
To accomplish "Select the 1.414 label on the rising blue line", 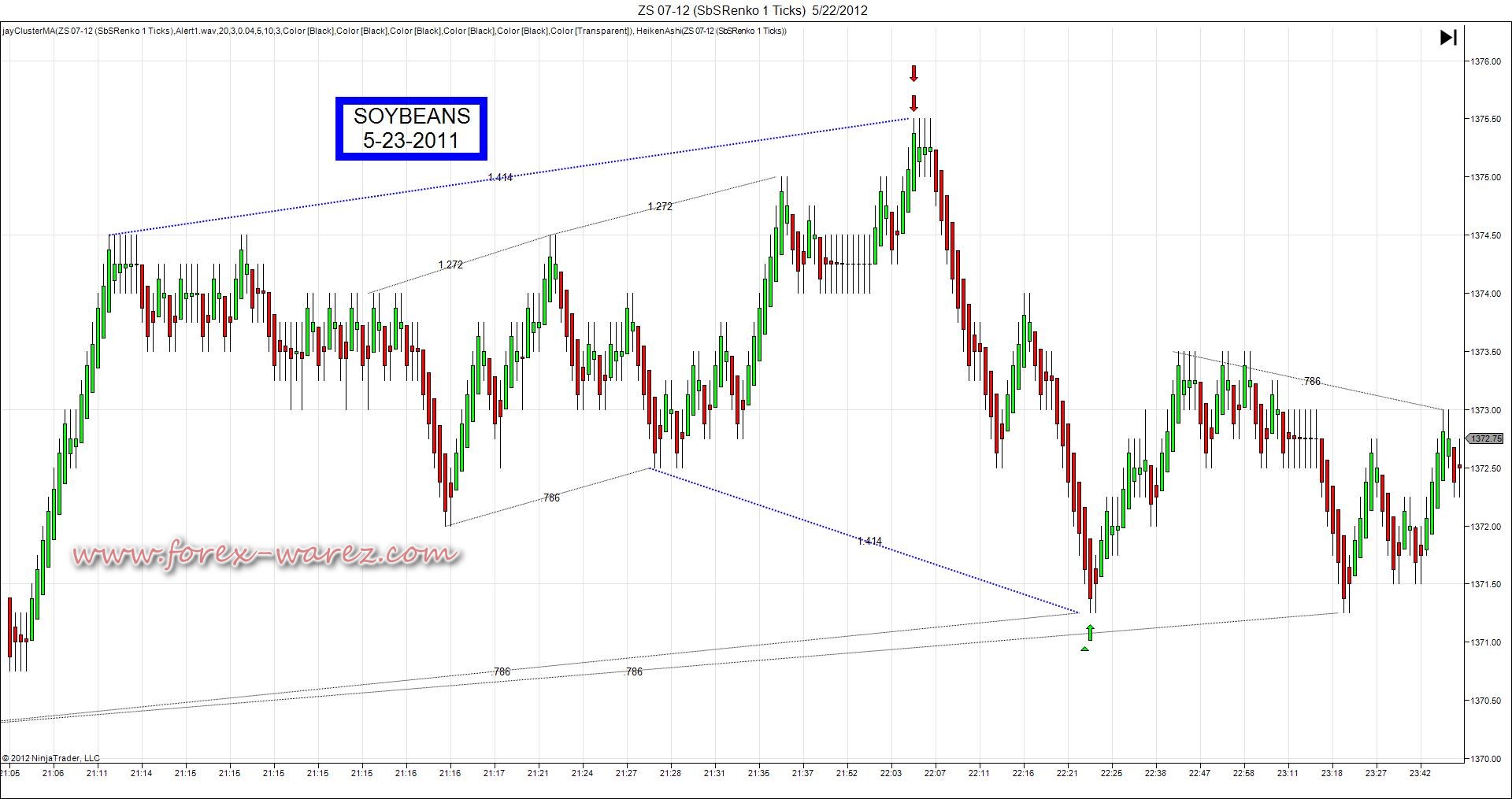I will pos(500,177).
